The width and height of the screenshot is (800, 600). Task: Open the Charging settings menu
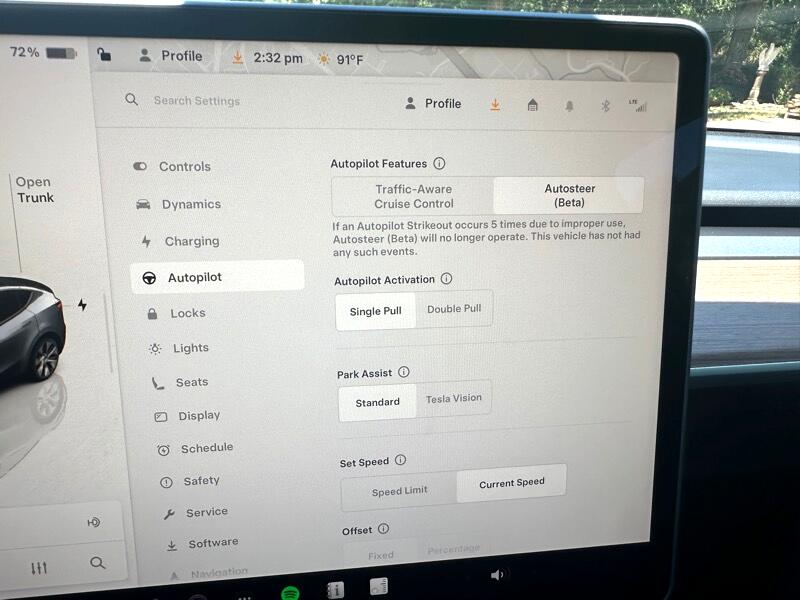click(x=191, y=241)
